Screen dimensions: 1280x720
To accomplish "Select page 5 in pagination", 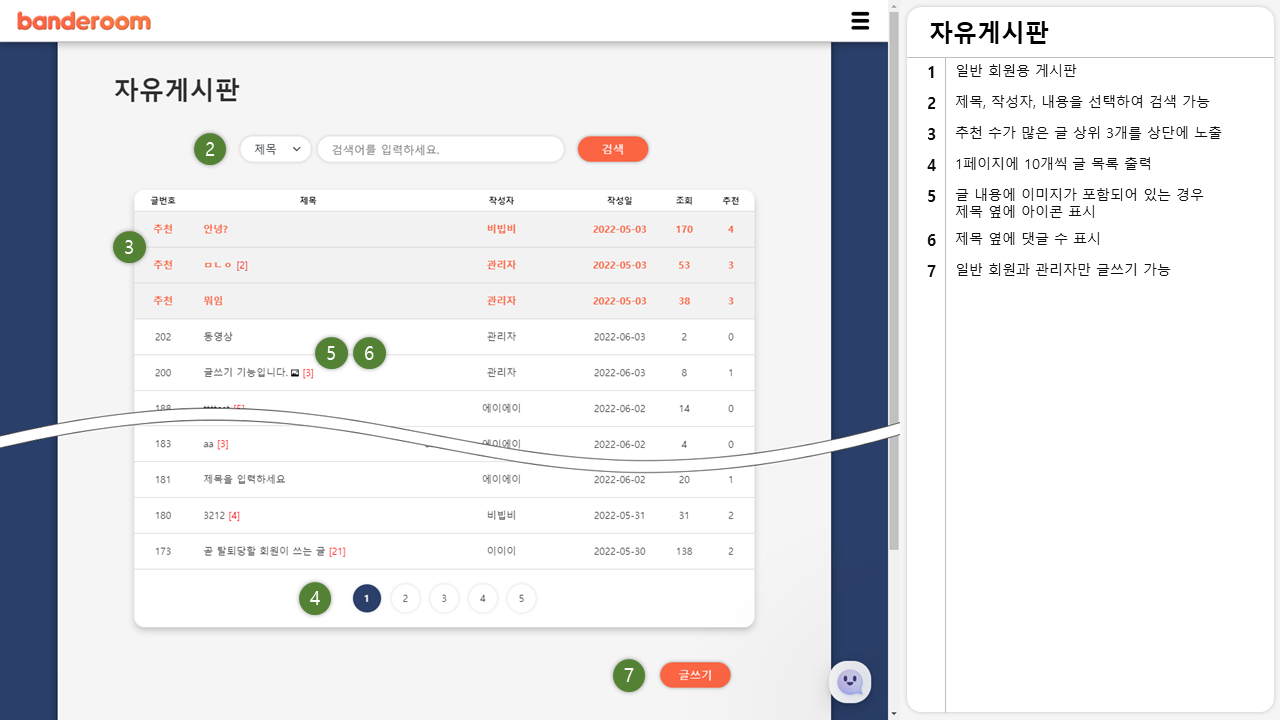I will pyautogui.click(x=521, y=598).
